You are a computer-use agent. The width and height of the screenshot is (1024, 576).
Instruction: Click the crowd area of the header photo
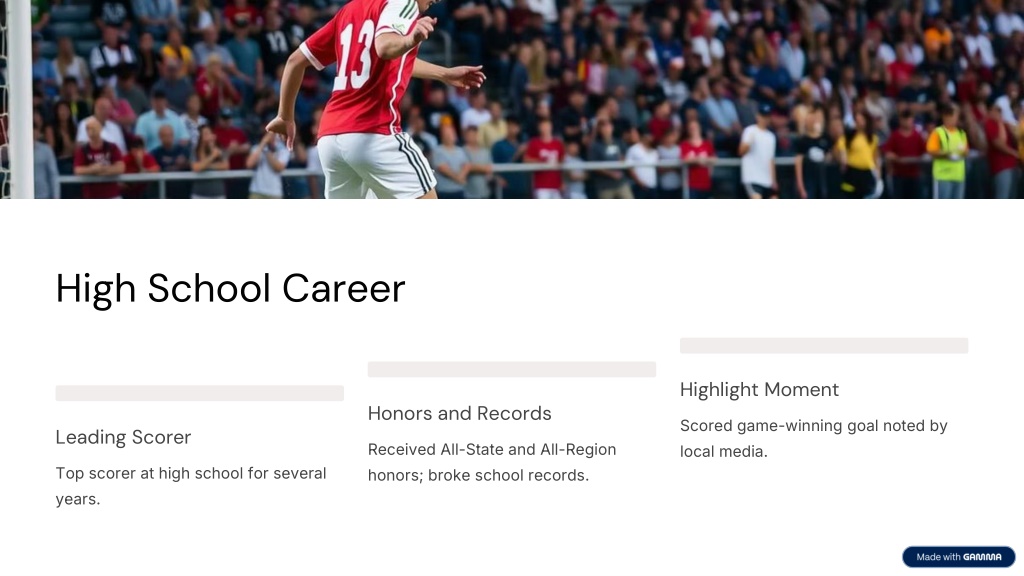[718, 91]
